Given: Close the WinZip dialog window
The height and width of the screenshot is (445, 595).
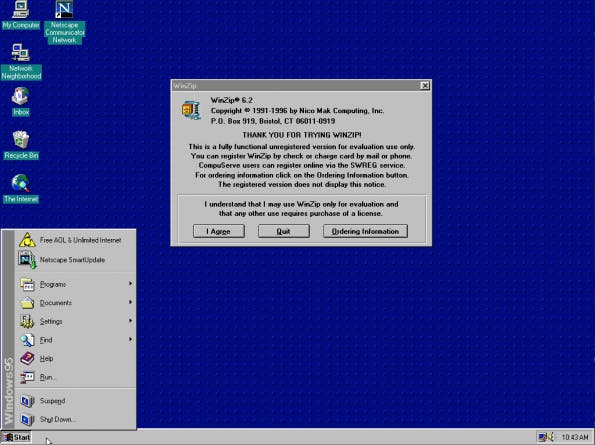Looking at the screenshot, I should [425, 85].
